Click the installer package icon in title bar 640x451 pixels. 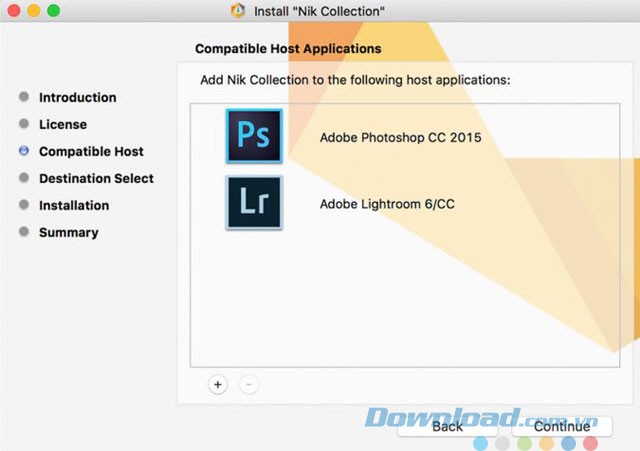coord(237,11)
